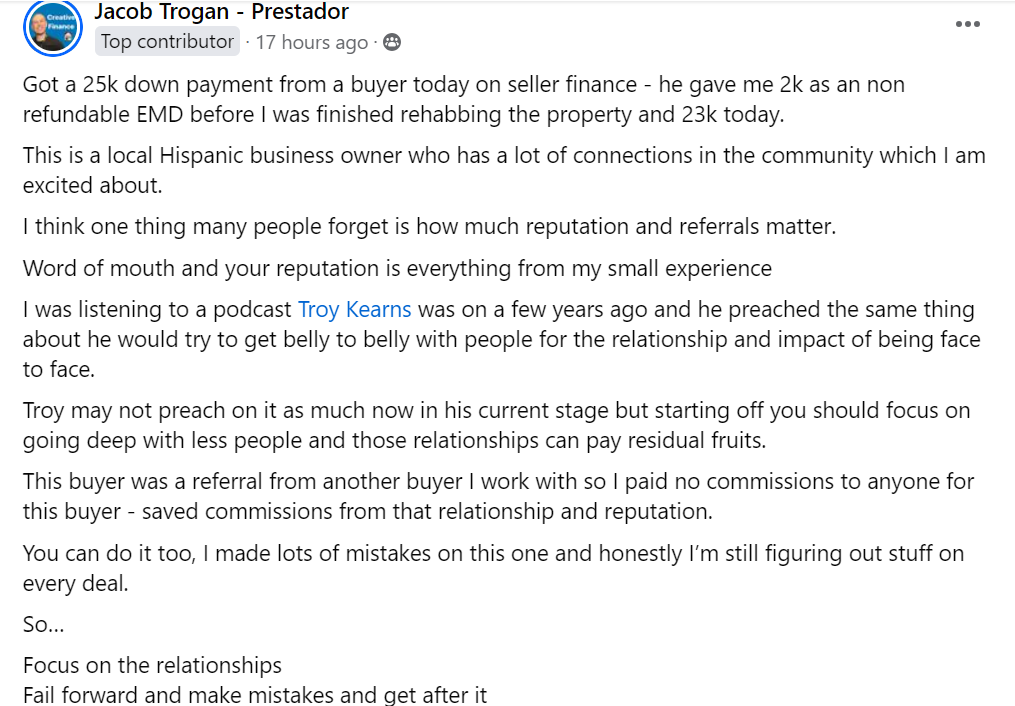1015x706 pixels.
Task: Open the three-dot post options menu
Action: tap(967, 25)
